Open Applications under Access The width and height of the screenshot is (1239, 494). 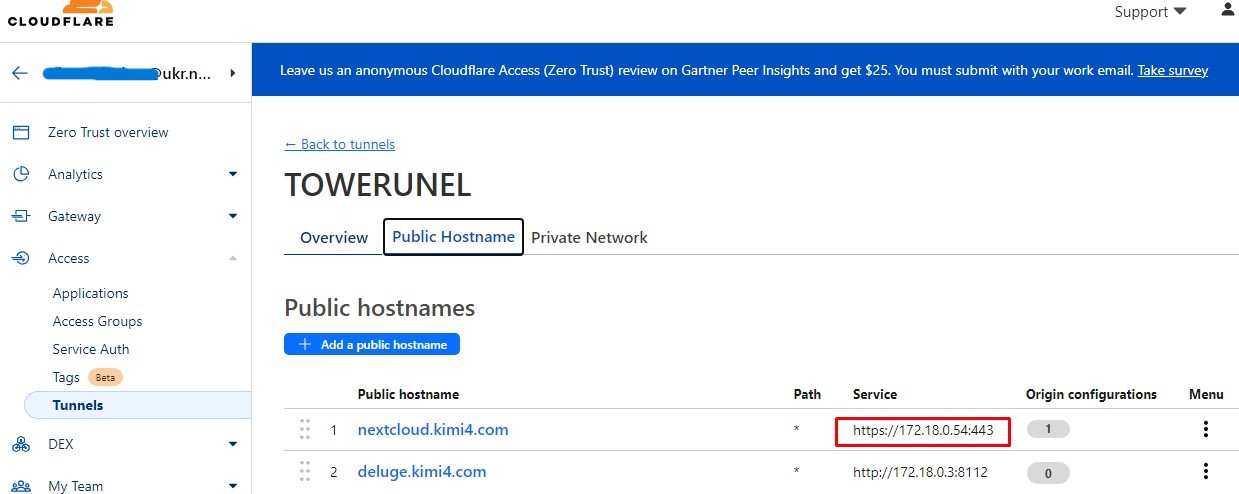(x=90, y=293)
